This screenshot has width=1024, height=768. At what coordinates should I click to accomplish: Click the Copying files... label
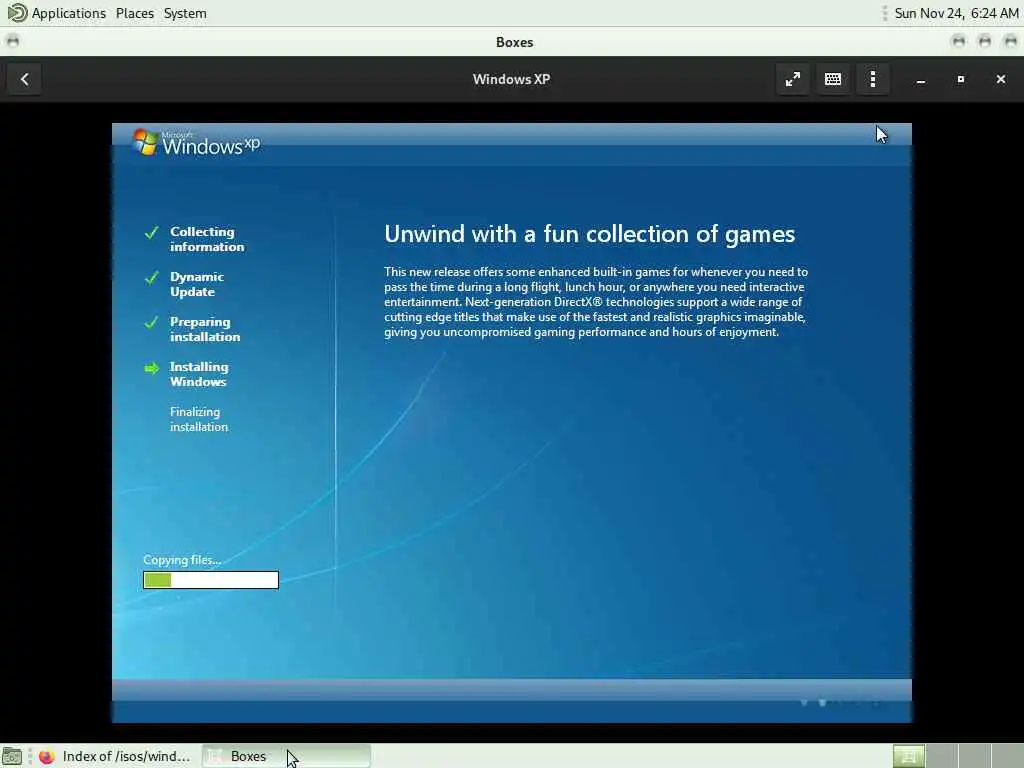pos(182,560)
